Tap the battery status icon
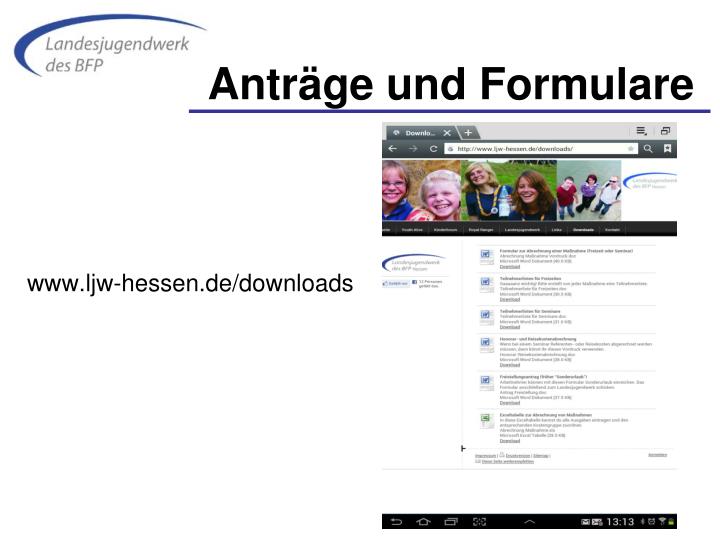Image resolution: width=720 pixels, height=540 pixels. (x=671, y=522)
